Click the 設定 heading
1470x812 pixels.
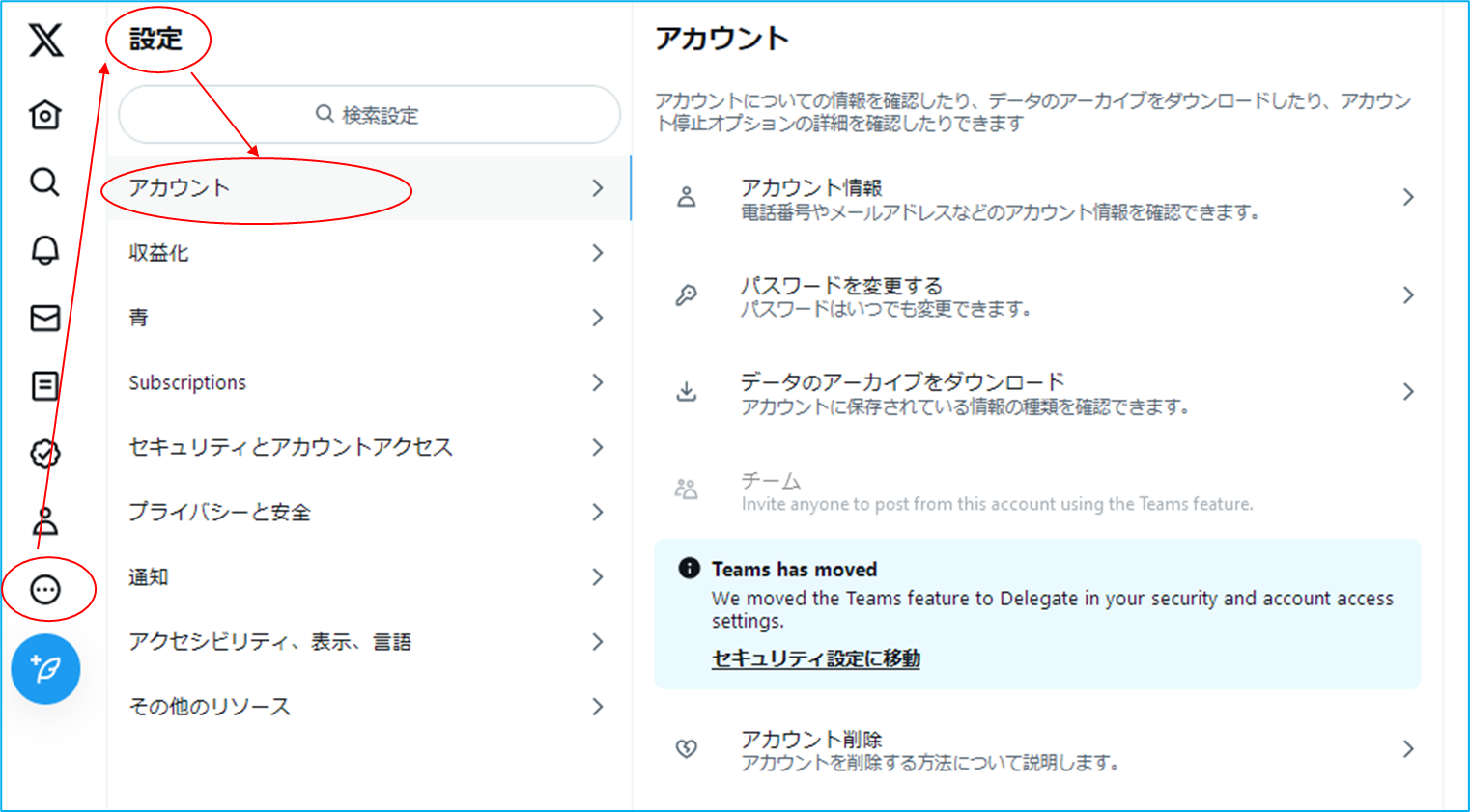tap(155, 39)
